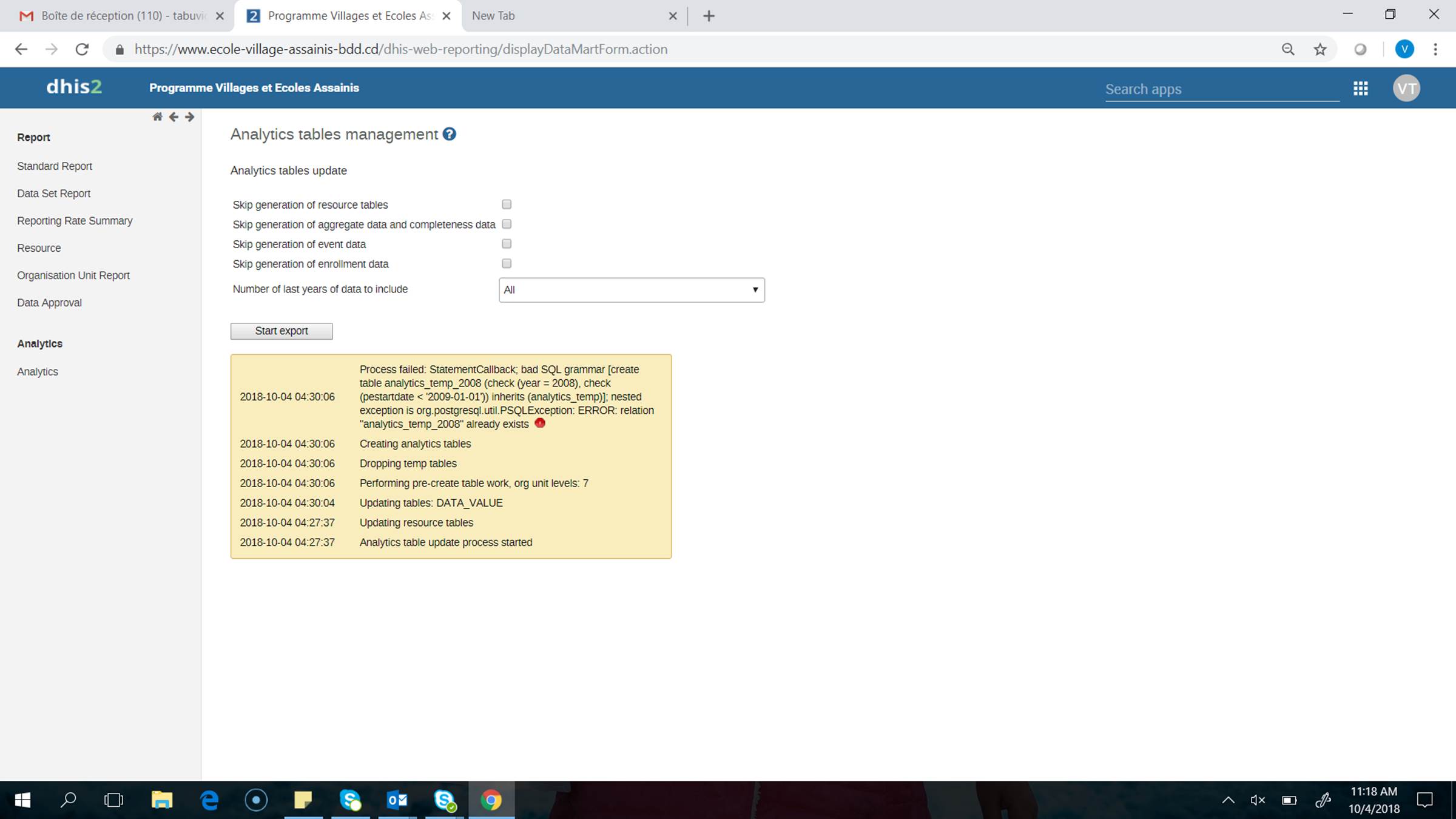Enable skip generation of resource tables
Image resolution: width=1456 pixels, height=819 pixels.
(x=507, y=204)
